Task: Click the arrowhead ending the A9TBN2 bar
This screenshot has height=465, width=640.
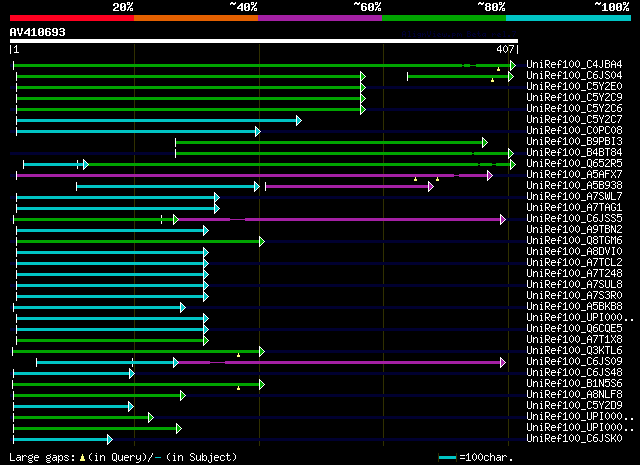Action: [206, 231]
